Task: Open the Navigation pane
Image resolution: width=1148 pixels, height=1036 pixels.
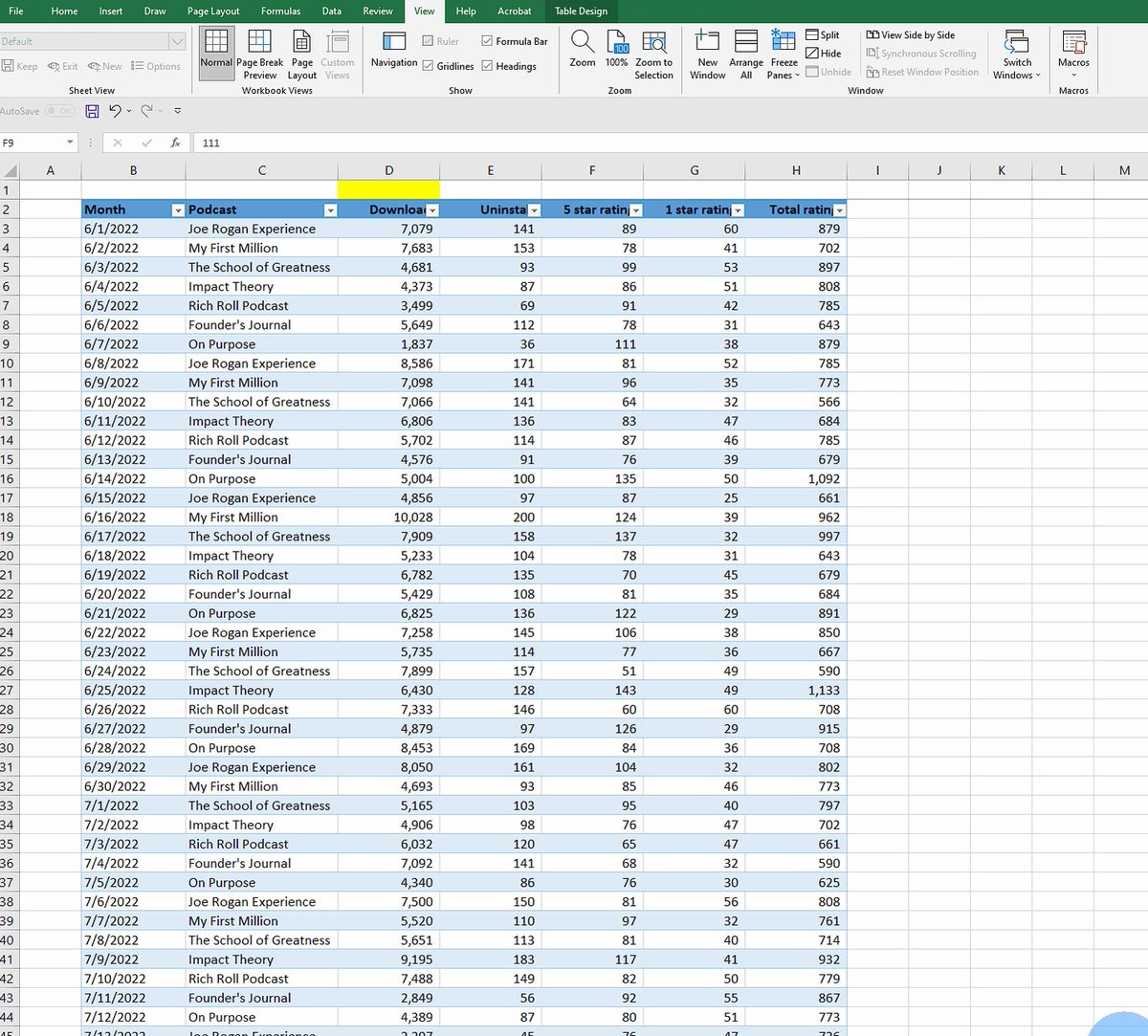Action: [x=394, y=50]
